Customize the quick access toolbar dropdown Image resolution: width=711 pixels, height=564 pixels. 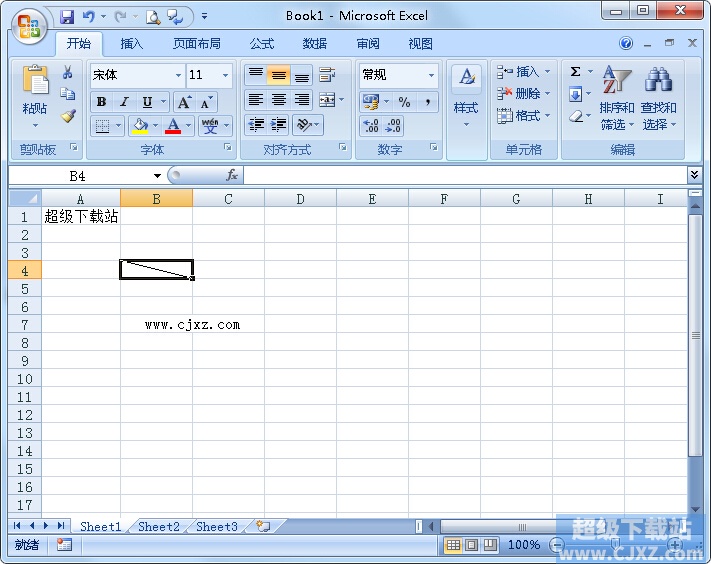205,17
